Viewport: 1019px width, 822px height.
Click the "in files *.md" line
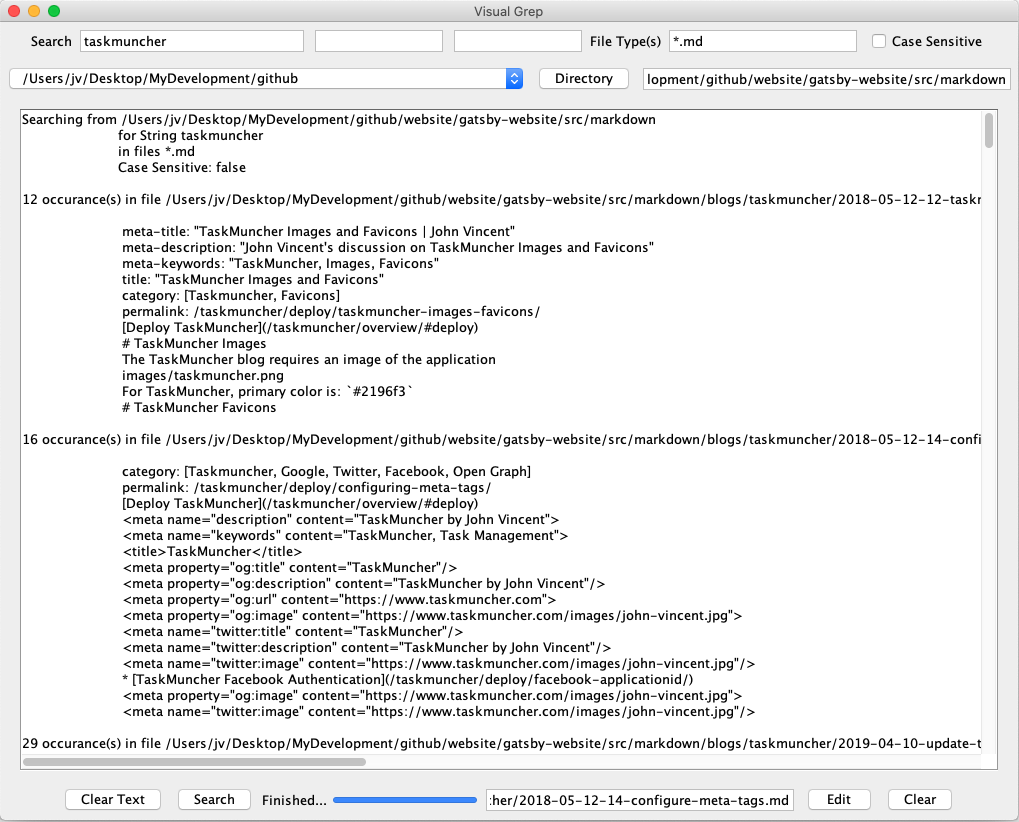(x=156, y=151)
